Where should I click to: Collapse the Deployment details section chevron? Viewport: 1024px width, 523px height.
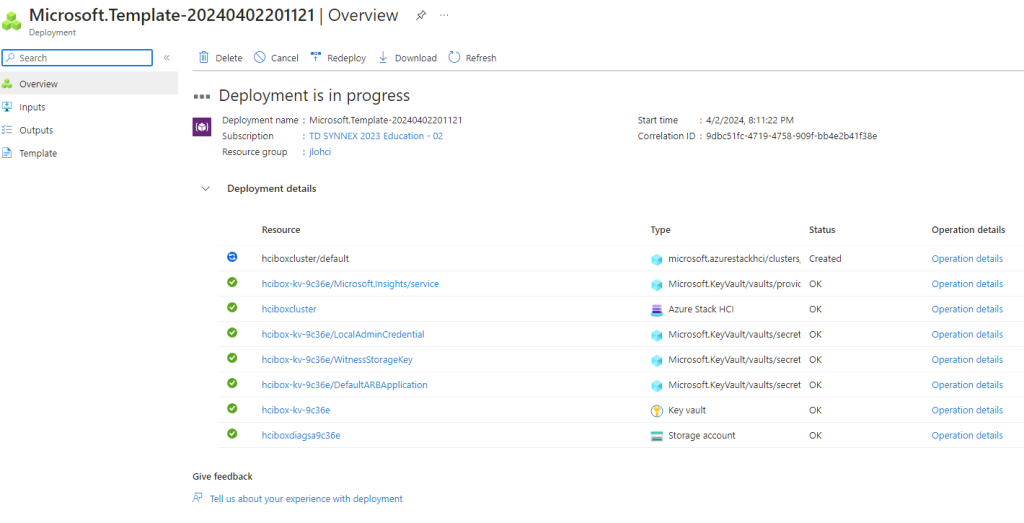(206, 189)
